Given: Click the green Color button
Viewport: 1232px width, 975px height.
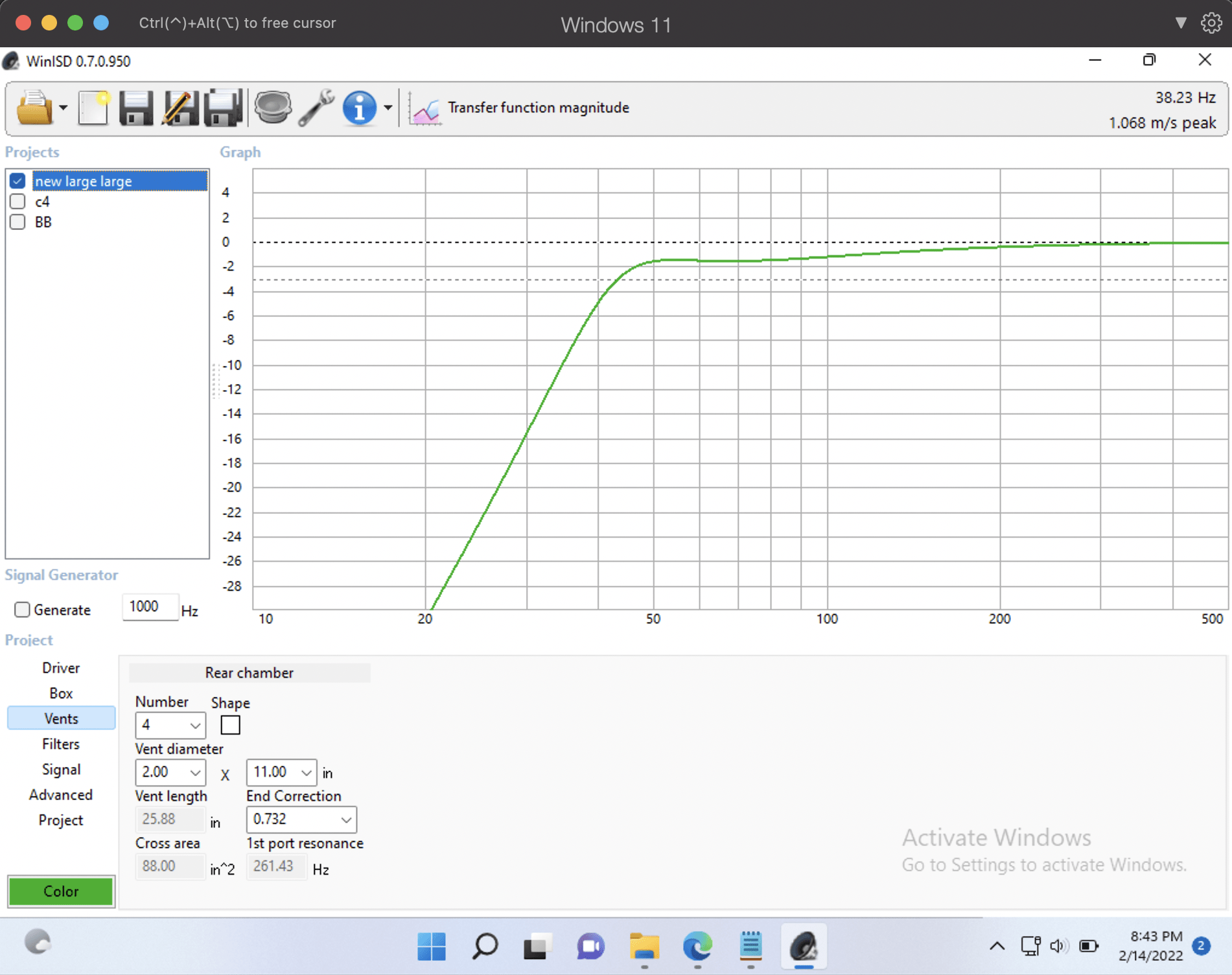Looking at the screenshot, I should click(x=61, y=891).
